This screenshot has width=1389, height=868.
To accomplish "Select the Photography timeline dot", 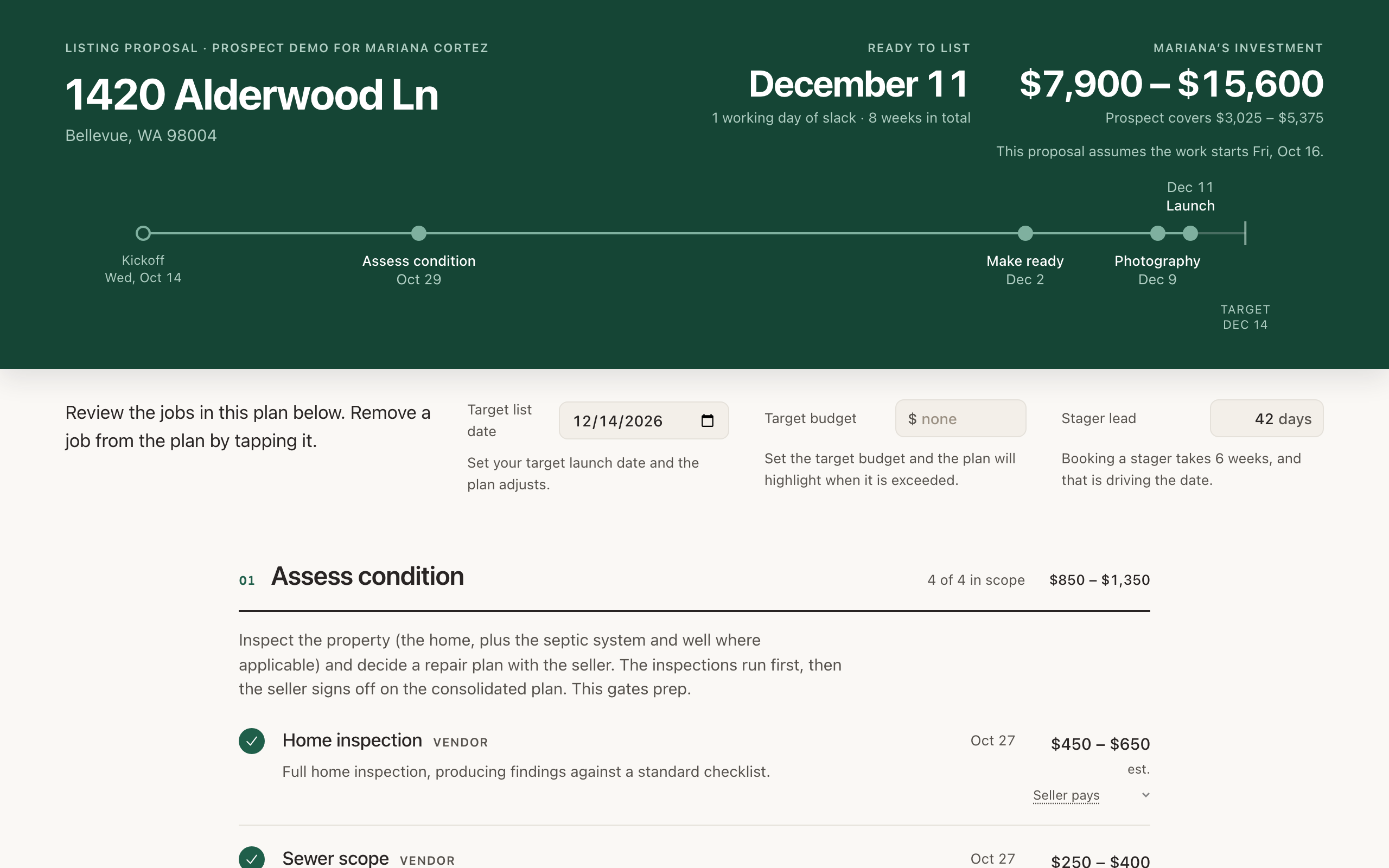I will pyautogui.click(x=1158, y=233).
